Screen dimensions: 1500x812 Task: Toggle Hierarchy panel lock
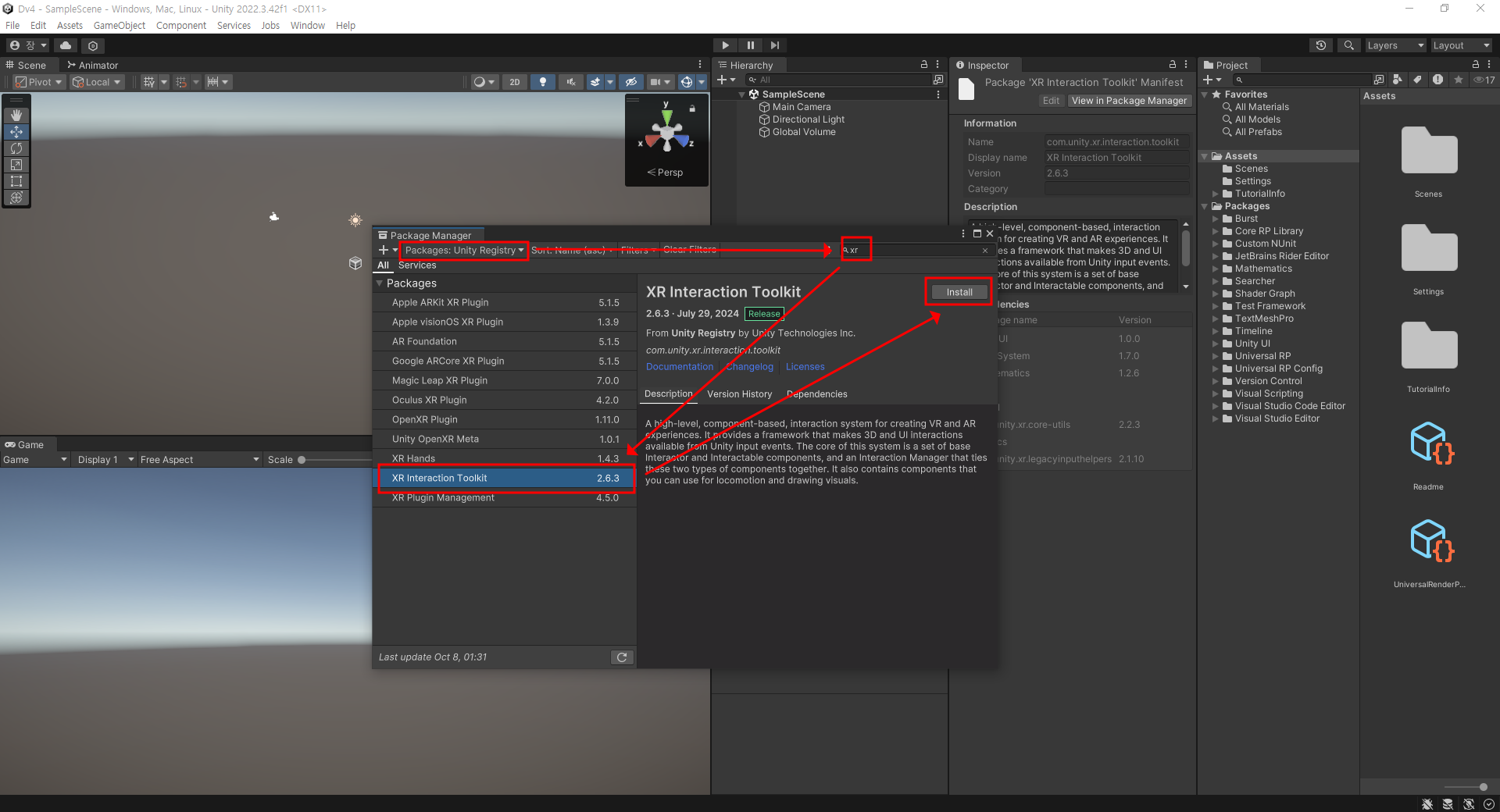923,65
